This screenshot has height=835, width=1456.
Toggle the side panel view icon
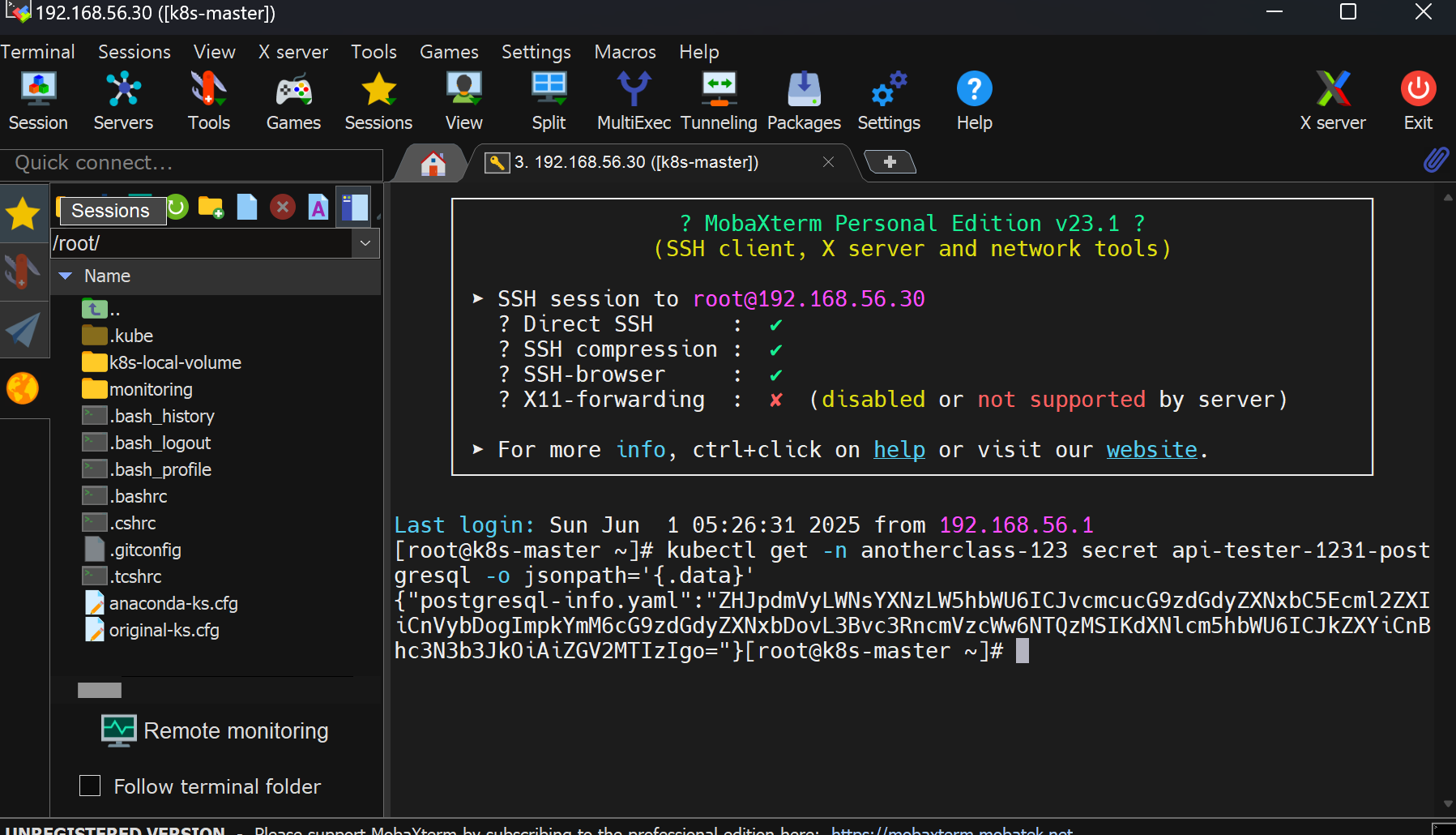(354, 208)
